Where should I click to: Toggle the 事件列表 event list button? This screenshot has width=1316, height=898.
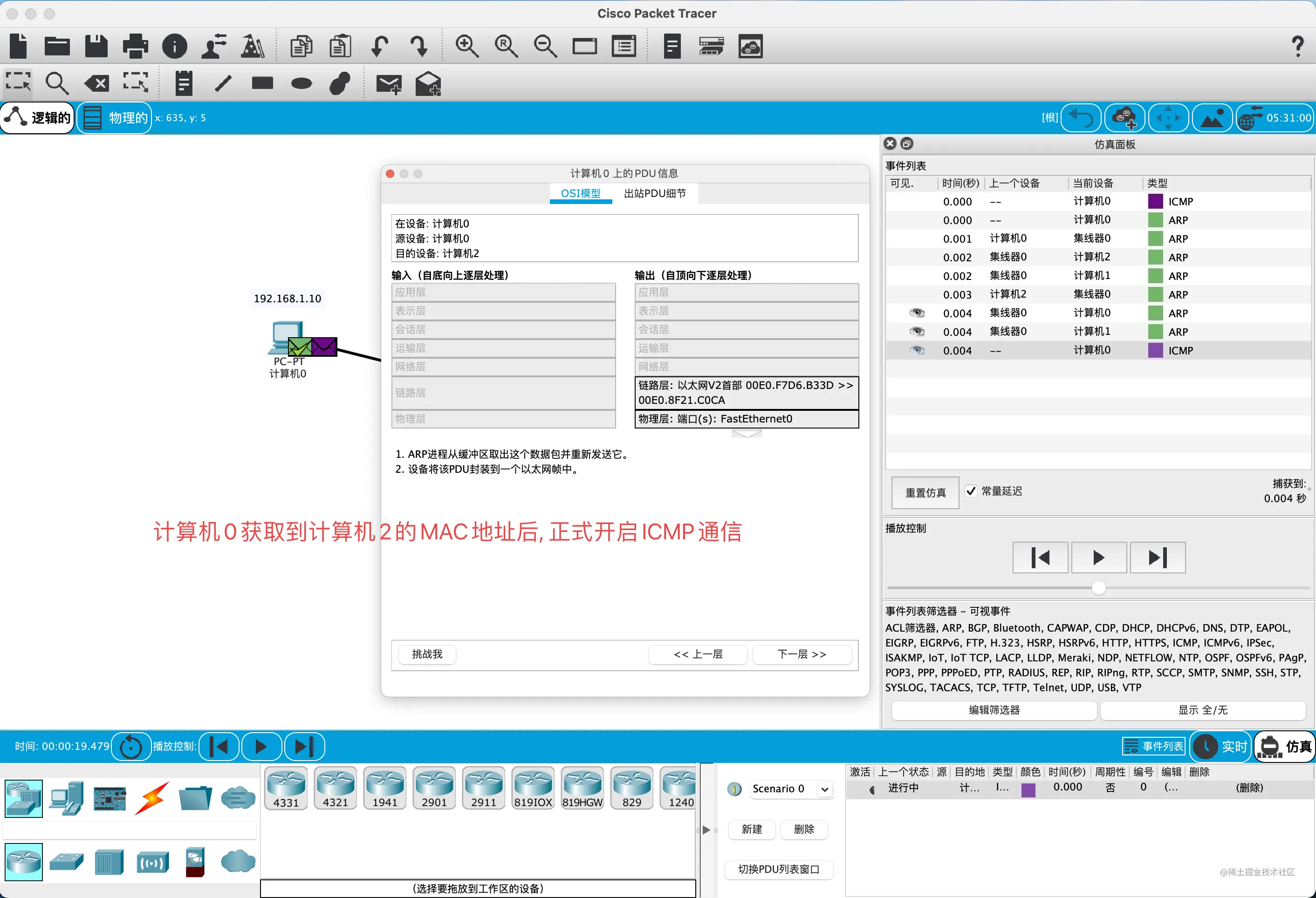(1153, 746)
